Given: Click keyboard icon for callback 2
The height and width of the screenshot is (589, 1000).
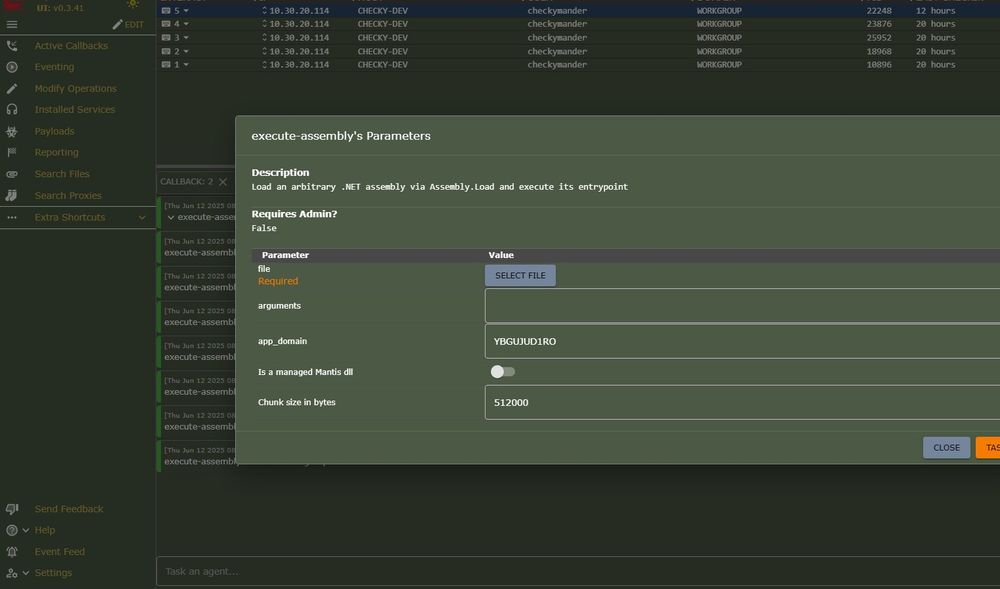Looking at the screenshot, I should point(166,51).
